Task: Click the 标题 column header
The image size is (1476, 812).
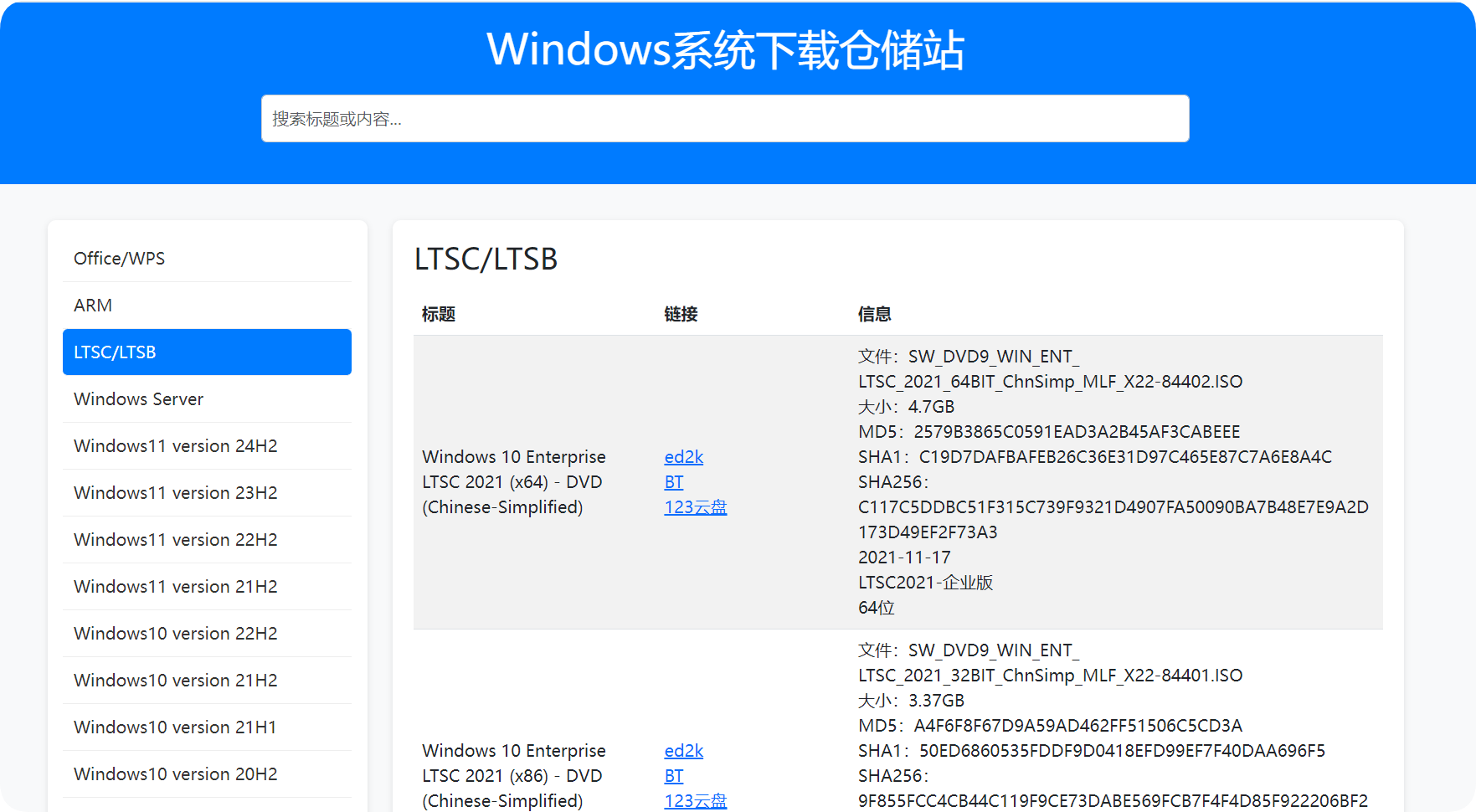Action: pyautogui.click(x=439, y=314)
